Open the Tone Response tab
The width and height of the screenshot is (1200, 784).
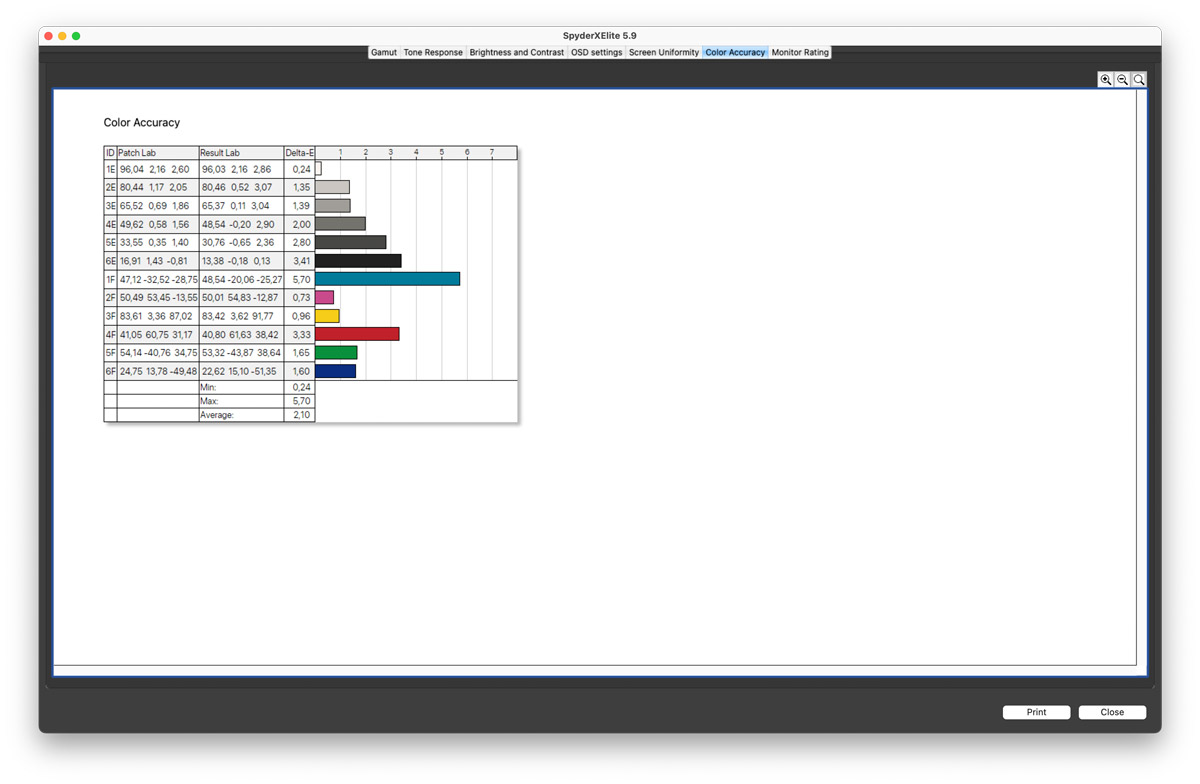pos(433,52)
